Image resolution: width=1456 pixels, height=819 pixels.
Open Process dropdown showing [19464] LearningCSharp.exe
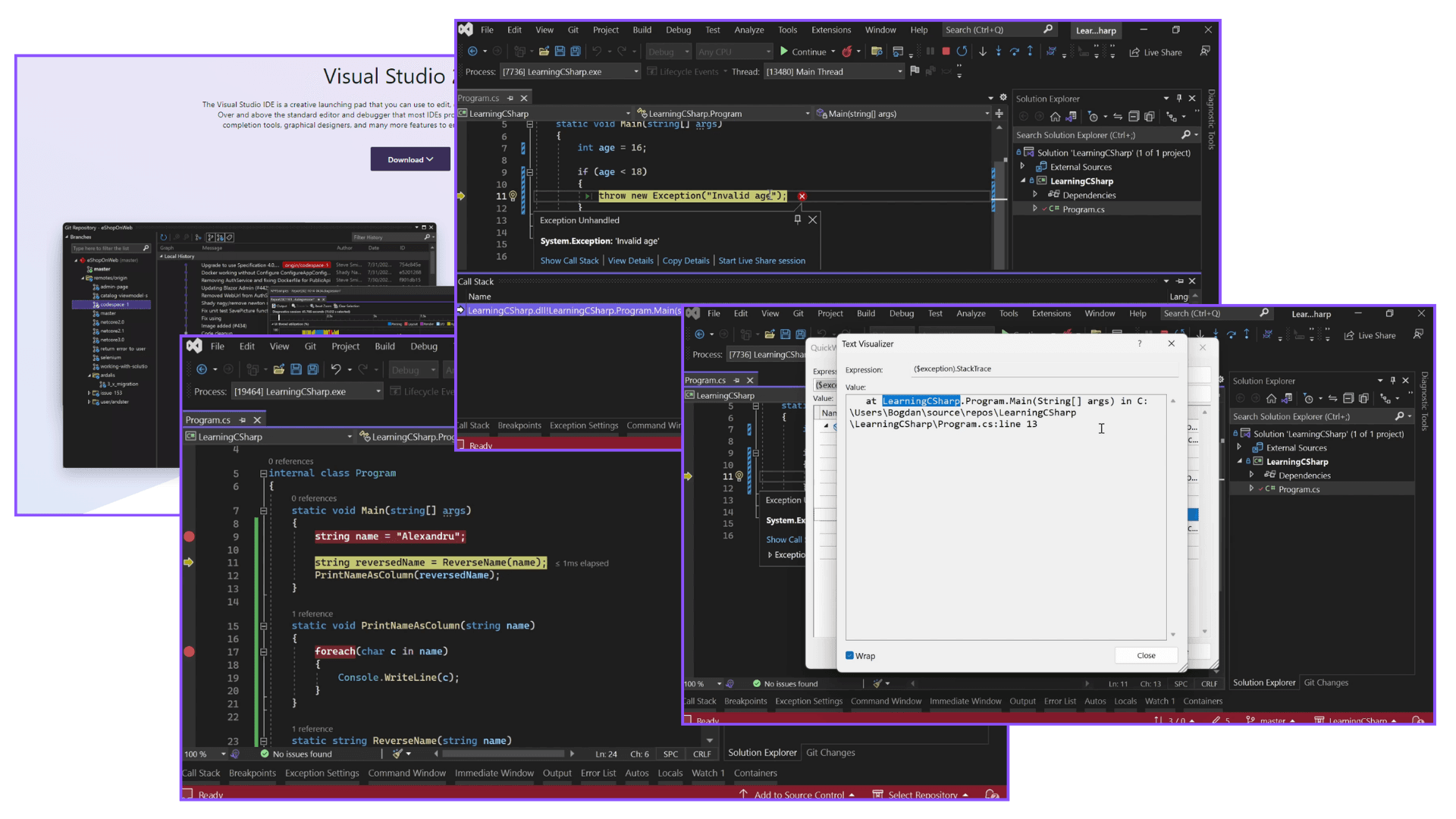click(307, 392)
